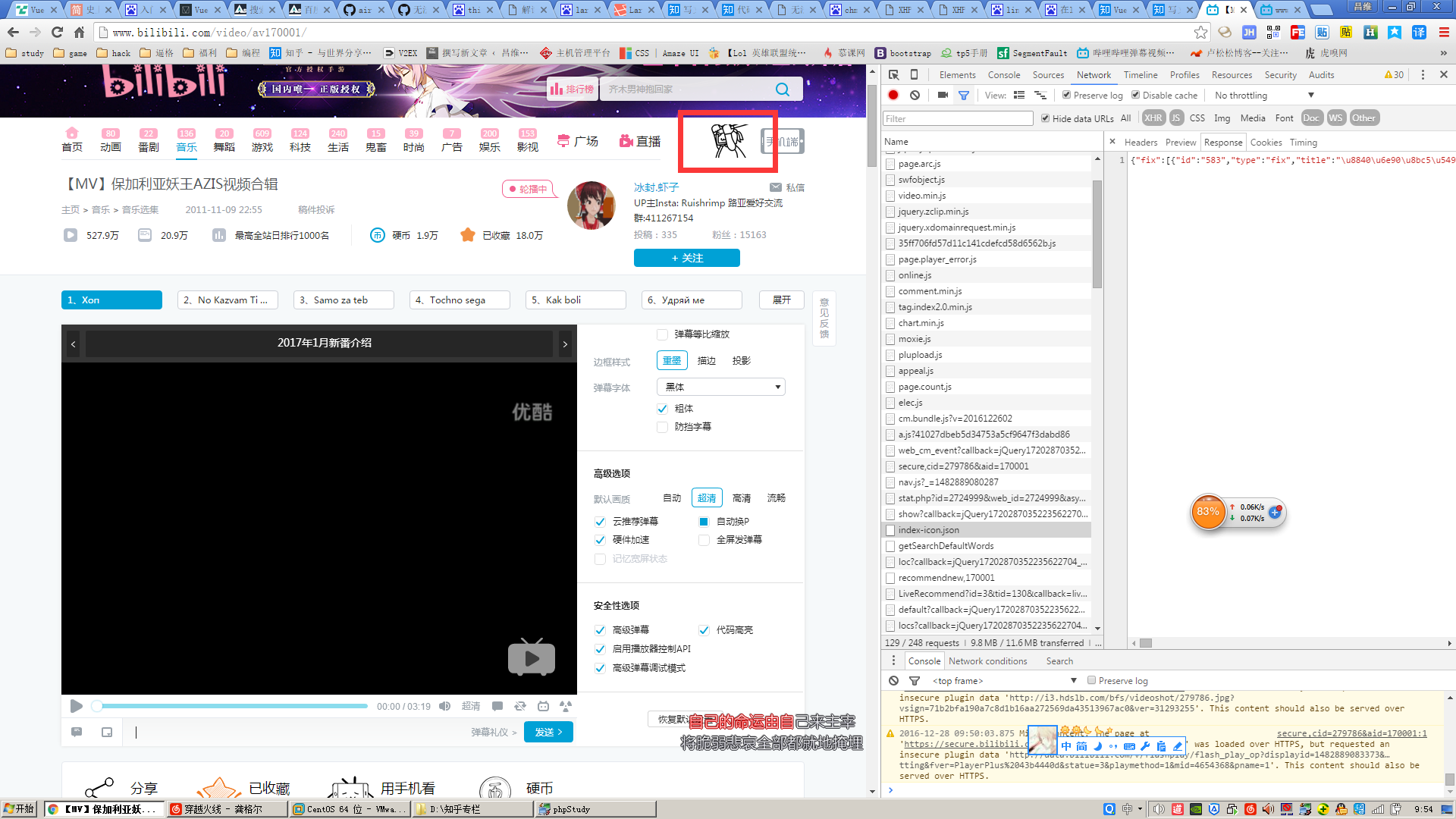Click the blue 关注 follow button
This screenshot has height=819, width=1456.
(686, 259)
